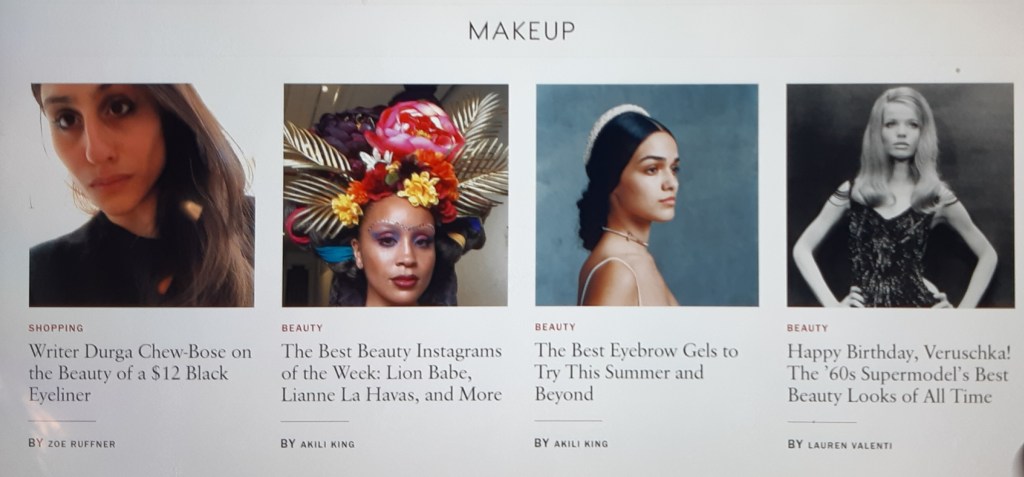Open the Durga Chew-Bose article thumbnail
Image resolution: width=1024 pixels, height=477 pixels.
click(142, 195)
